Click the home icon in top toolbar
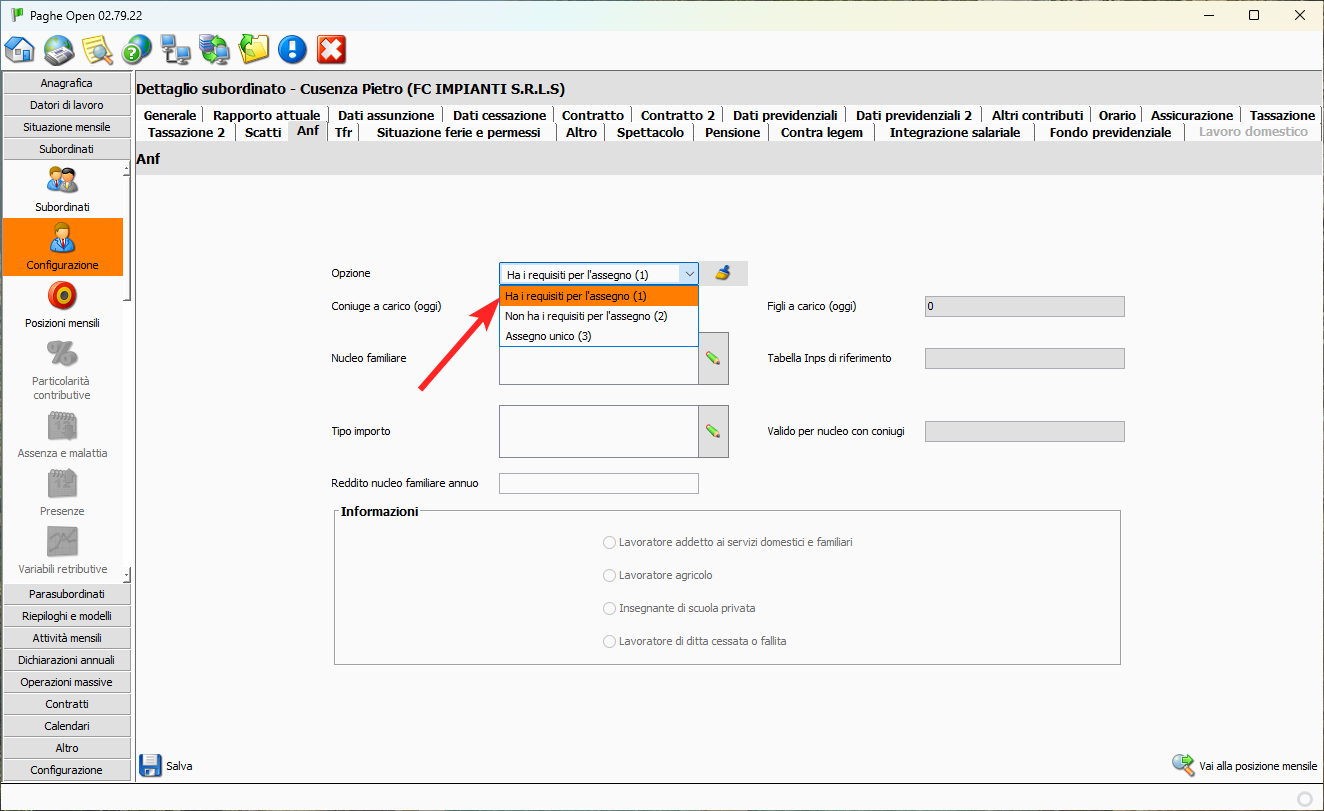The width and height of the screenshot is (1324, 811). [20, 49]
